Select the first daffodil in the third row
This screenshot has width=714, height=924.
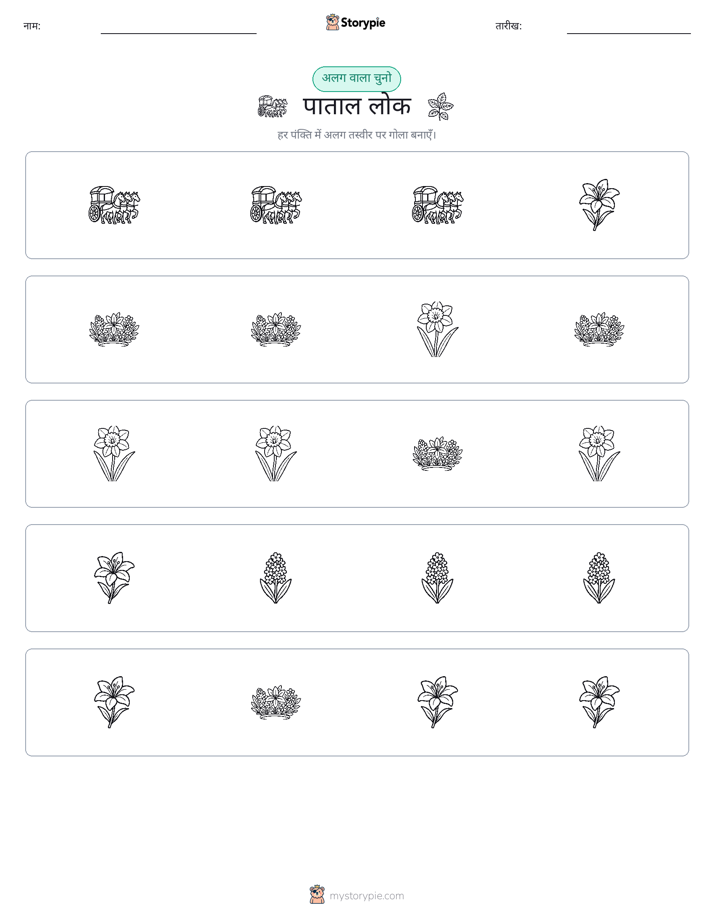pos(114,454)
